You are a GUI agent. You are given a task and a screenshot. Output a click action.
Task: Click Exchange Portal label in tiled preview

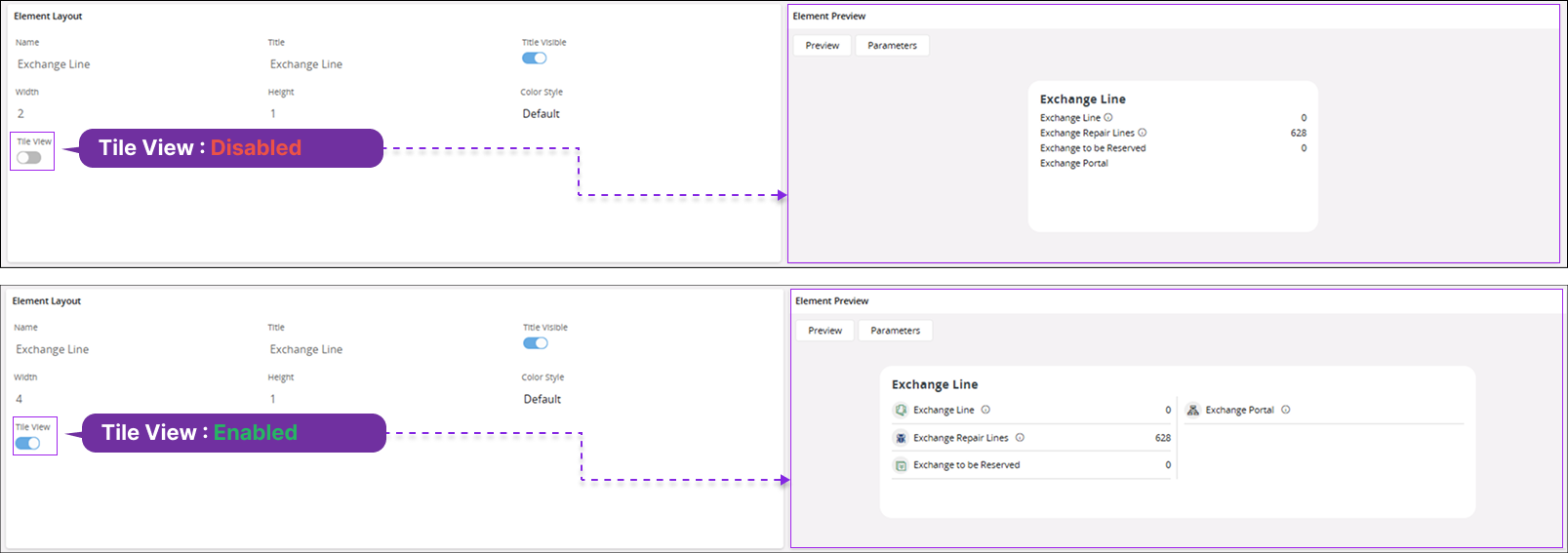(x=1239, y=411)
